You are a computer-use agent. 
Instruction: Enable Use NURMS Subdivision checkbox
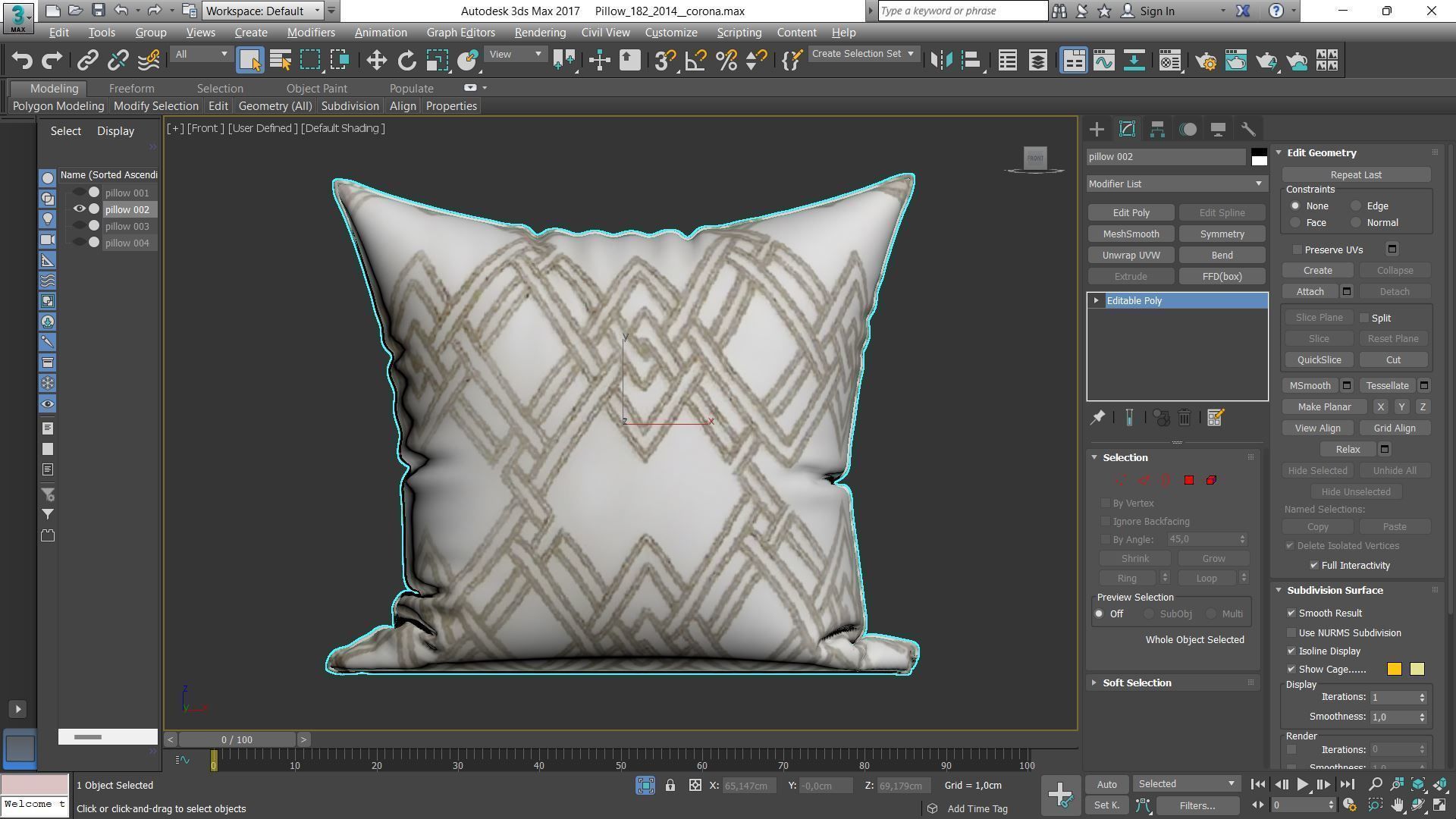(1291, 632)
